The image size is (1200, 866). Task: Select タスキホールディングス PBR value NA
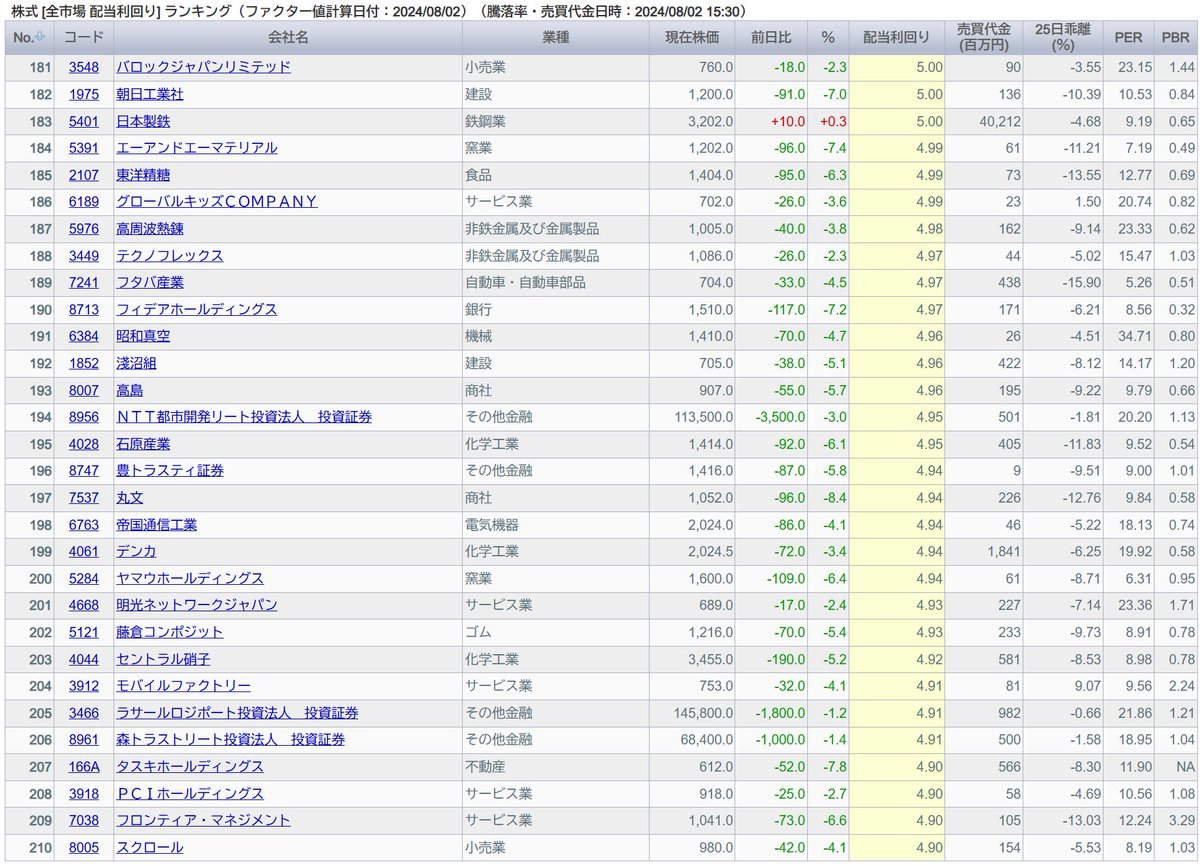click(1186, 768)
